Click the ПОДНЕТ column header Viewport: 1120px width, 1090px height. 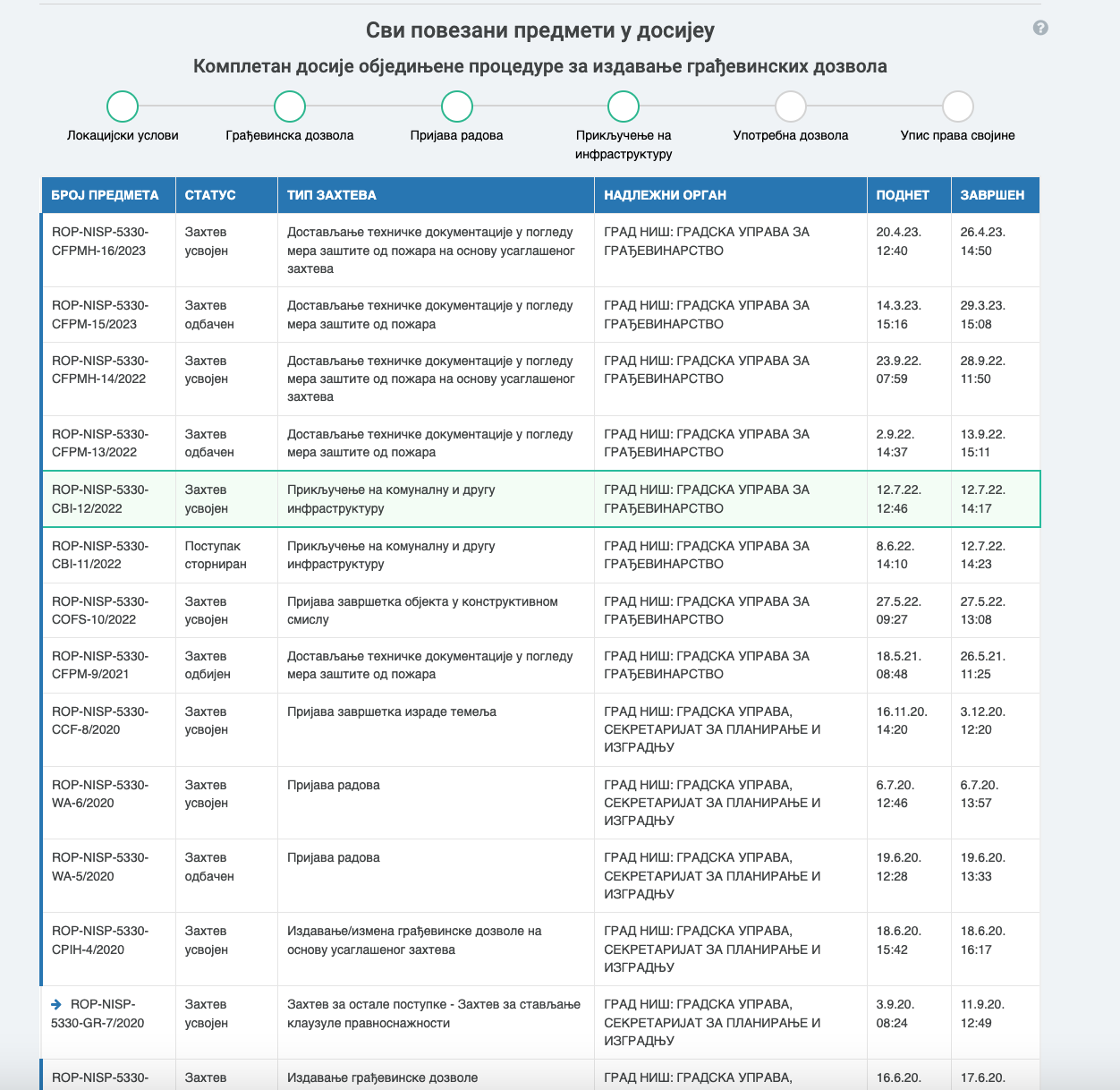pyautogui.click(x=903, y=195)
